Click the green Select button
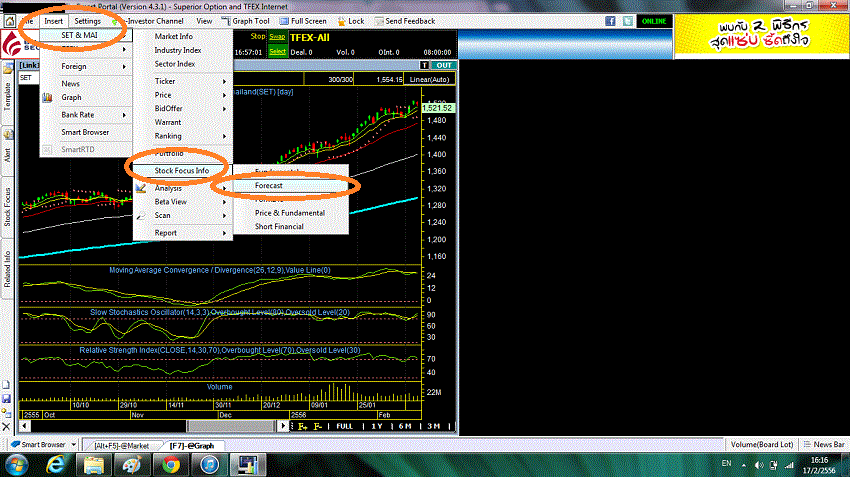This screenshot has width=850, height=477. click(278, 51)
